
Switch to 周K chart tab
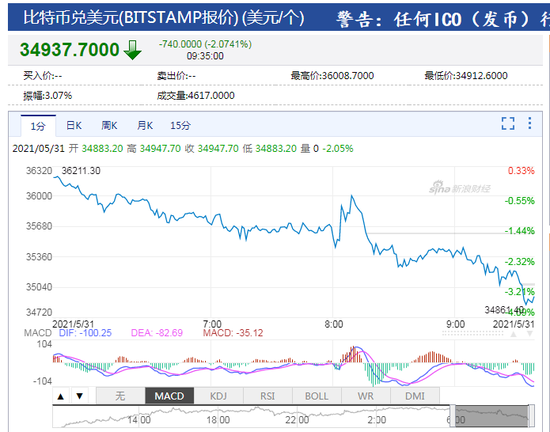click(x=109, y=126)
